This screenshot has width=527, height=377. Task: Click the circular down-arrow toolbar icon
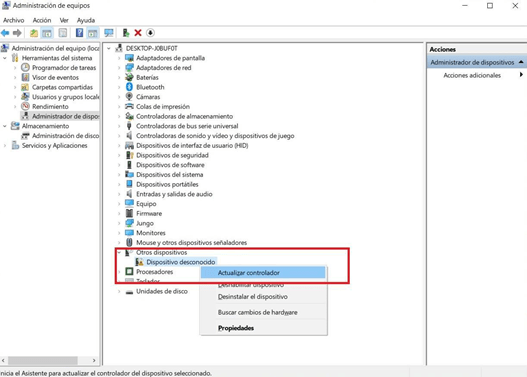coord(150,33)
